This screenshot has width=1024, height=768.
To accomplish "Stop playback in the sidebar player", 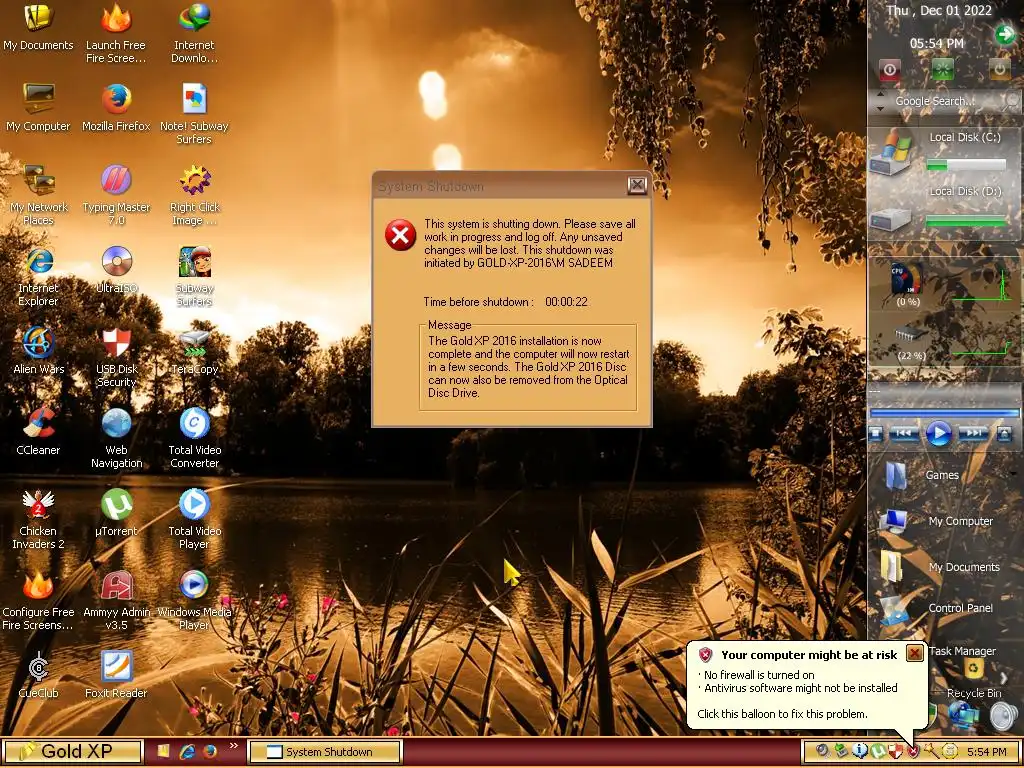I will pos(876,434).
